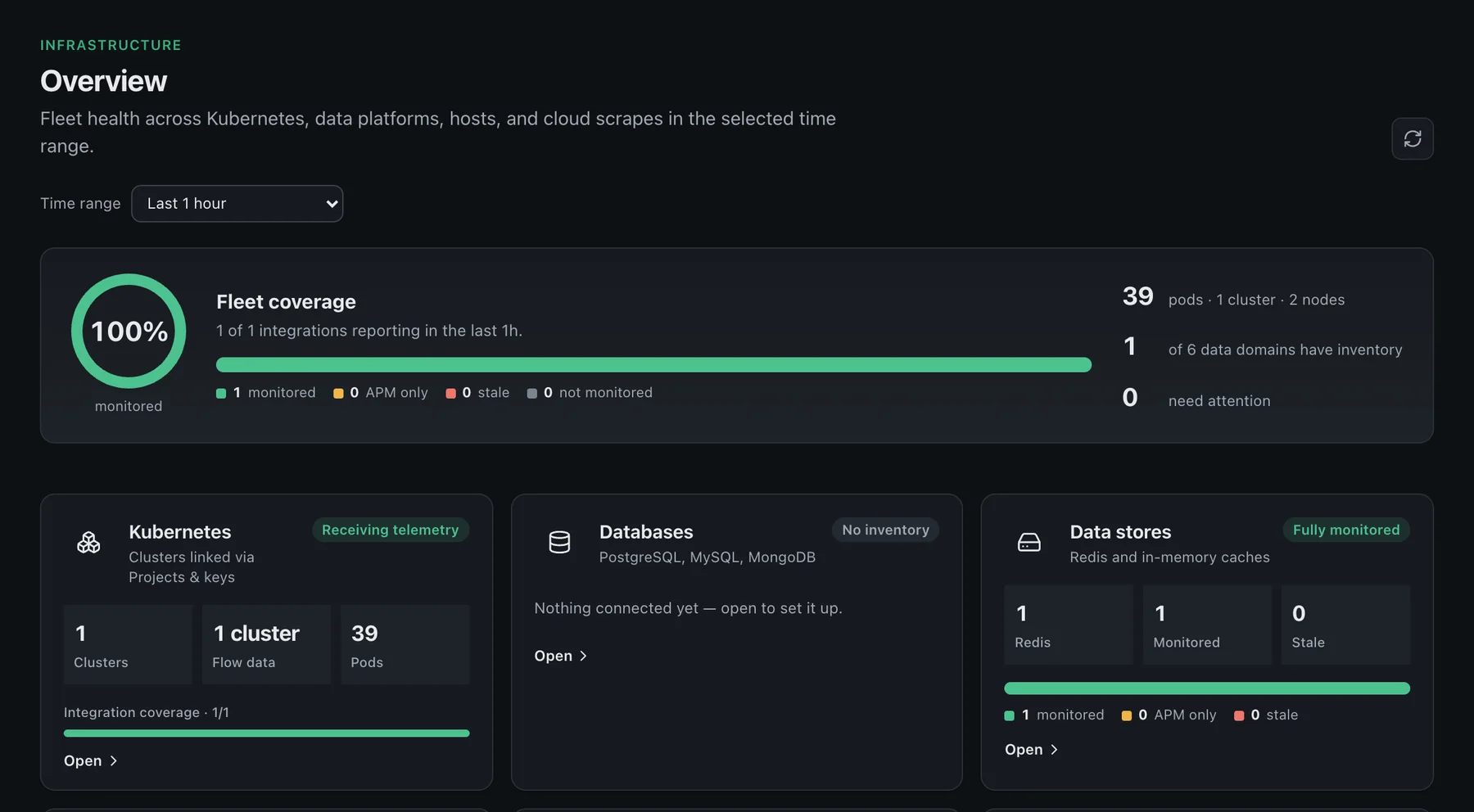Screen dimensions: 1474x812
Task: Click the Data stores Monitored stat tile
Action: pos(1207,625)
